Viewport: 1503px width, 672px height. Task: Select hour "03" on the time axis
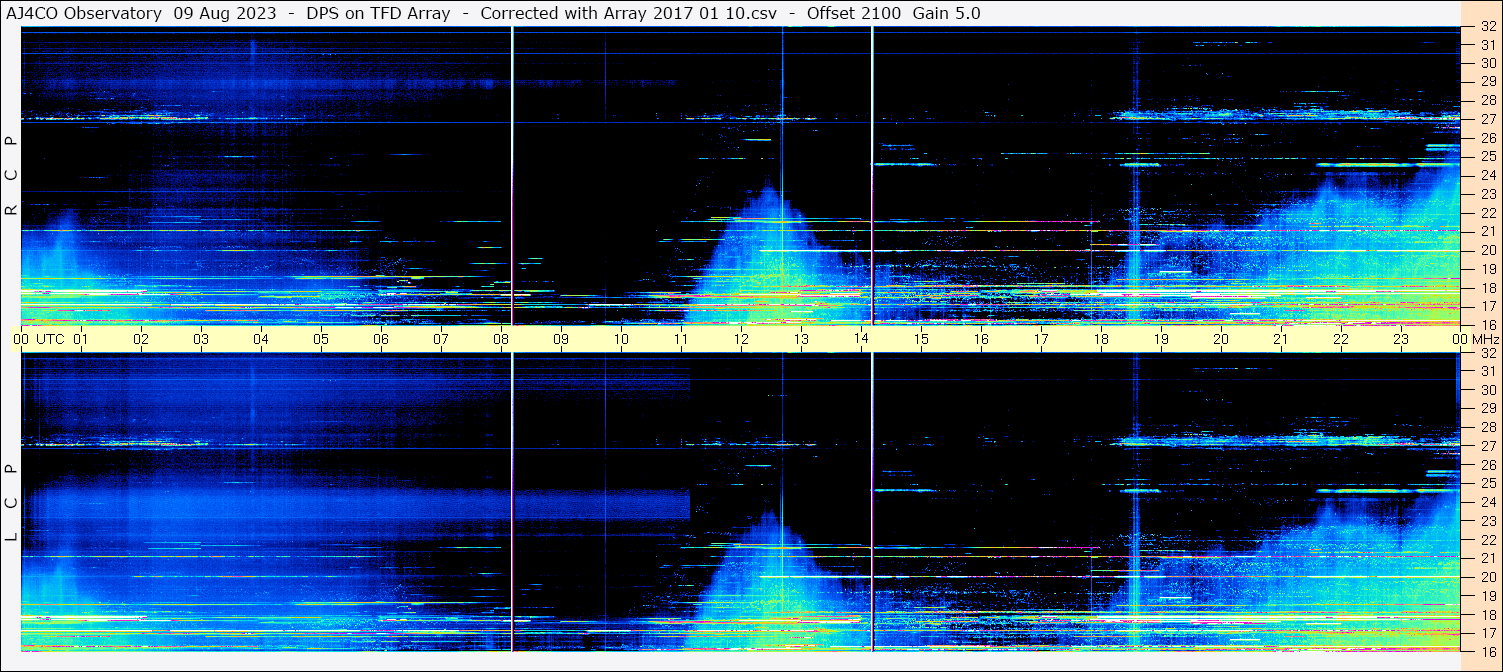201,339
